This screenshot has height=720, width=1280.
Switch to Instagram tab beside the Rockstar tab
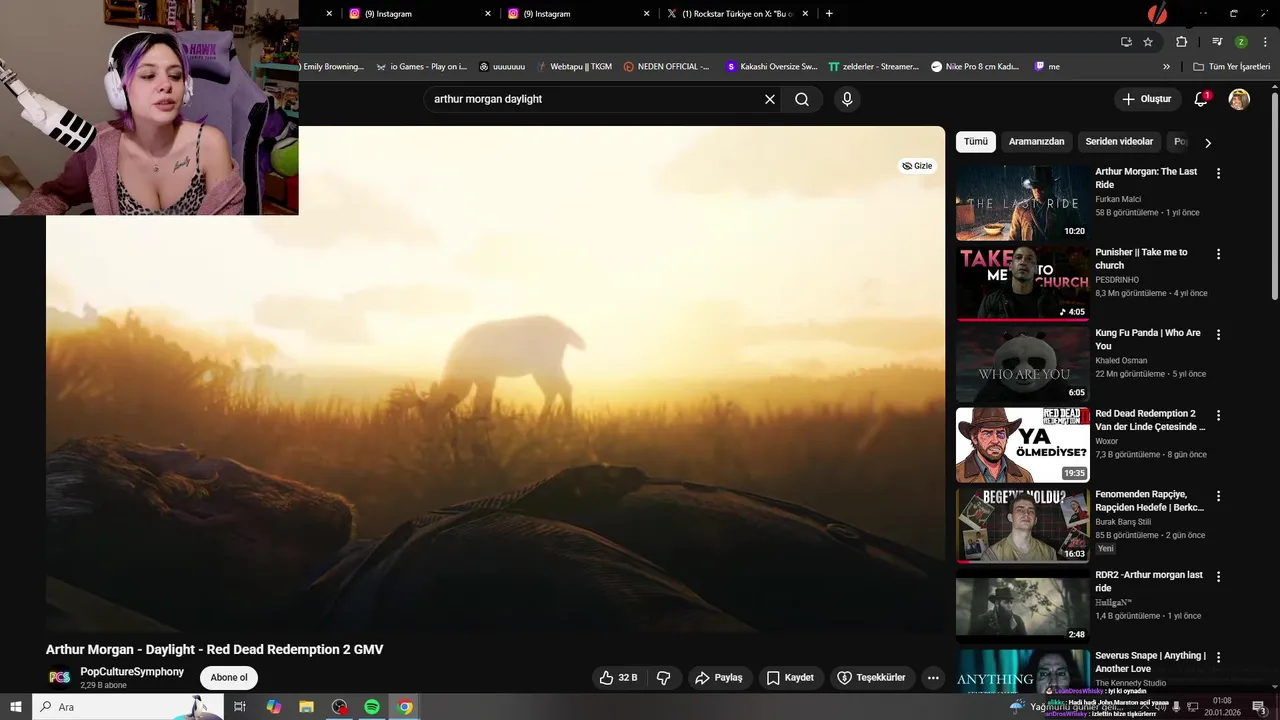(578, 14)
